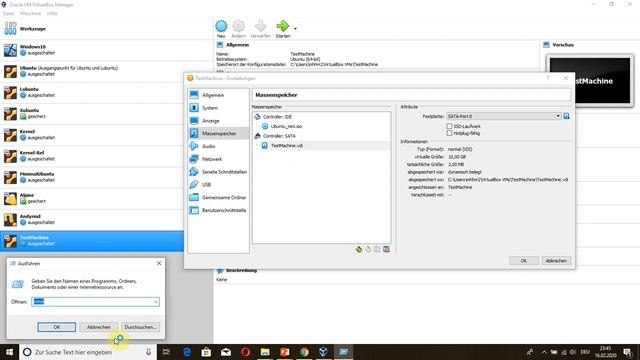
Task: Select Werkzeuge in the Manager sidebar
Action: coord(106,29)
